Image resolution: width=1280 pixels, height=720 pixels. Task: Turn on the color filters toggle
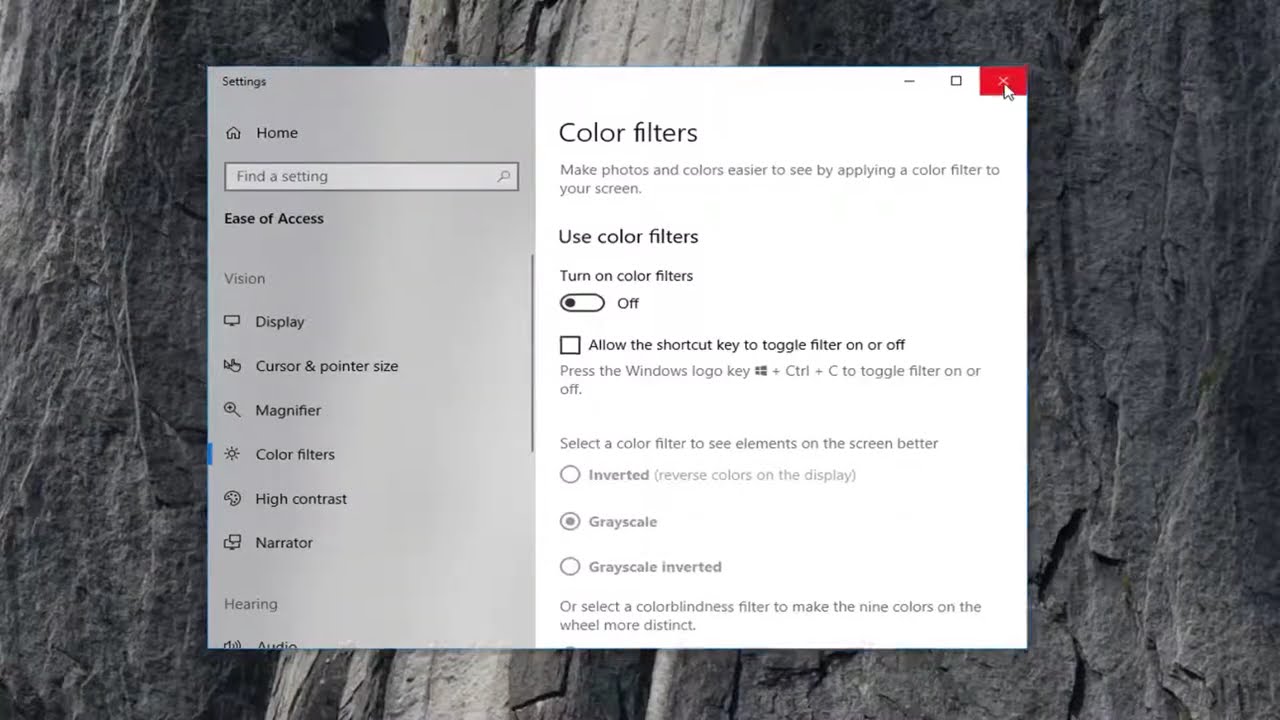pos(582,303)
